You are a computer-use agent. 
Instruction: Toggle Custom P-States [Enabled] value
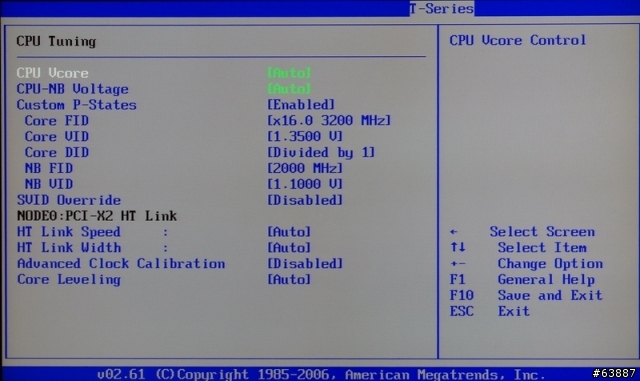(301, 105)
